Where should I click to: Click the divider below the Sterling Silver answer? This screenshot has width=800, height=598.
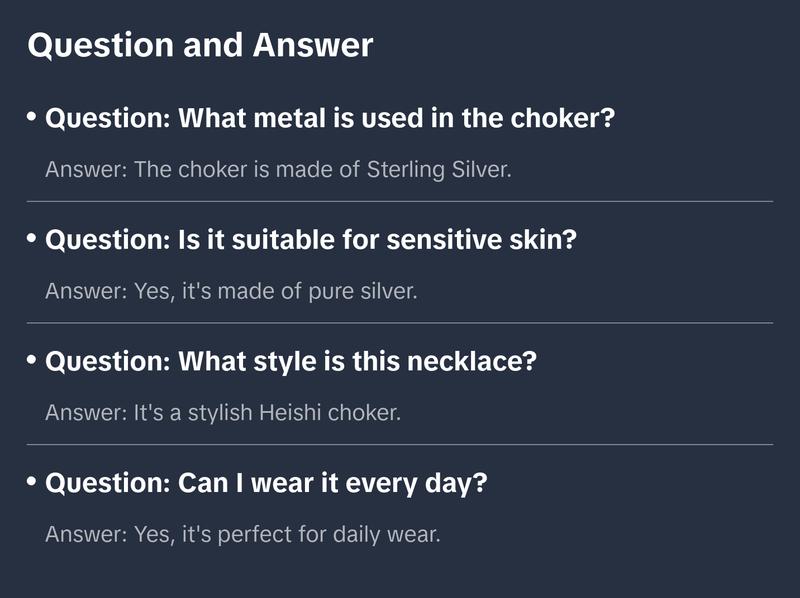tap(400, 201)
